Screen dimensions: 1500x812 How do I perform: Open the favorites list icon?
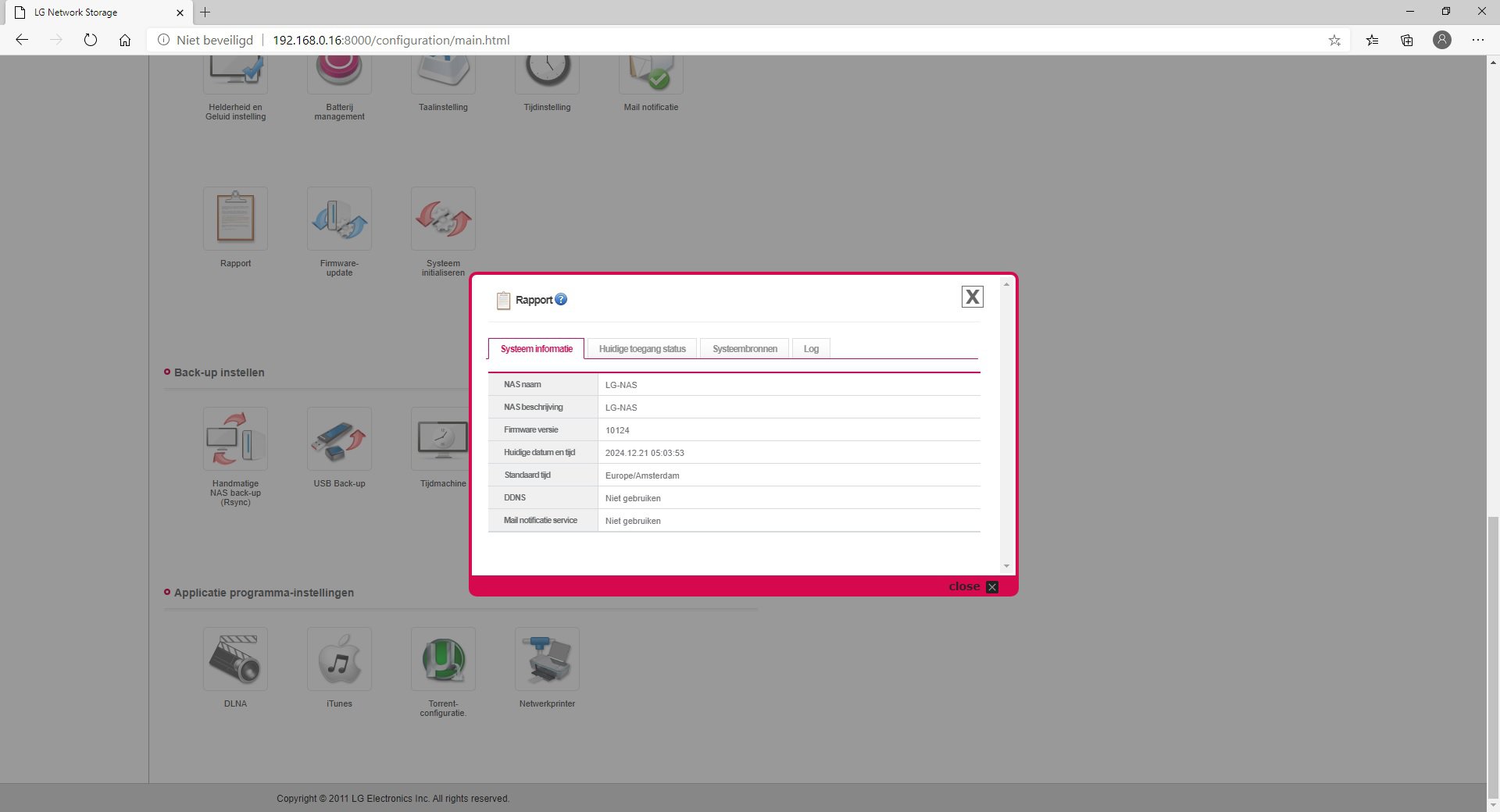pos(1373,40)
